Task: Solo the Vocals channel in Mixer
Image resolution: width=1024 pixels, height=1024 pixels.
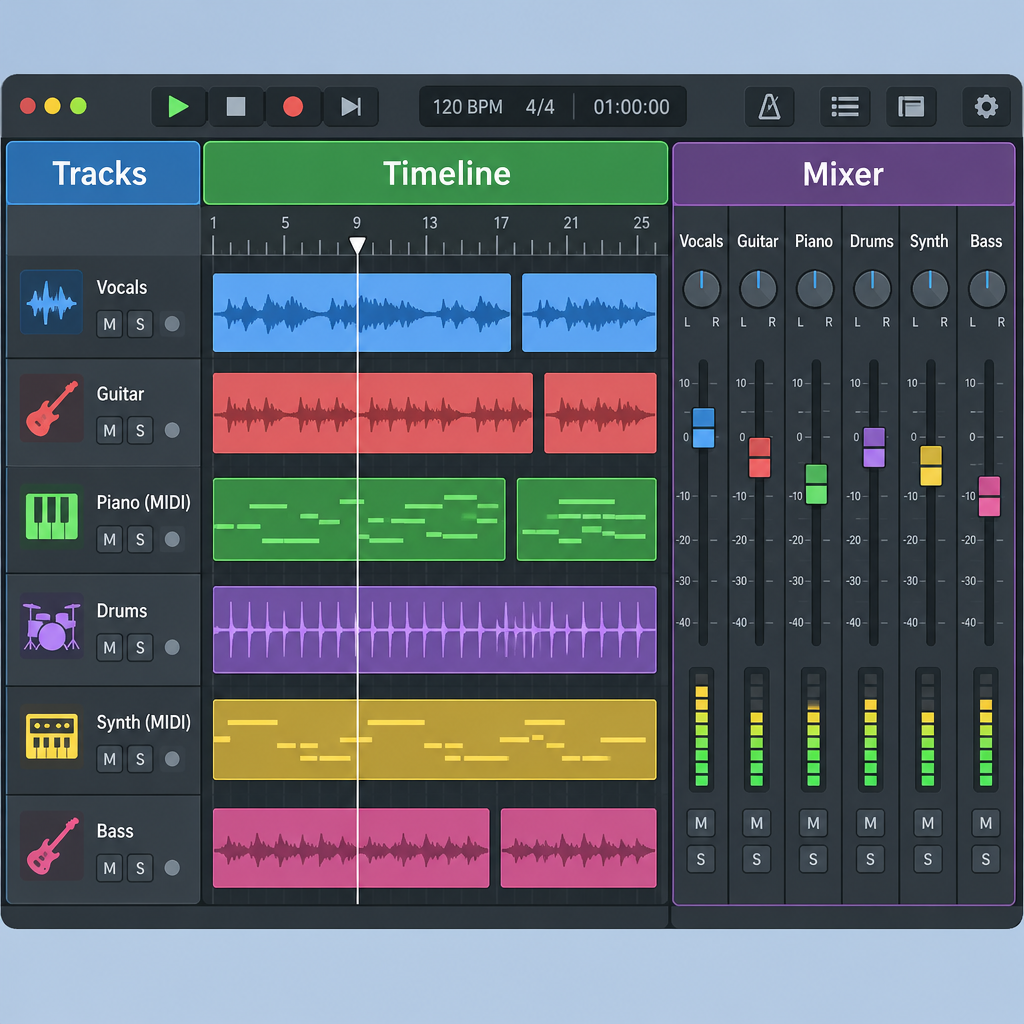Action: [701, 859]
